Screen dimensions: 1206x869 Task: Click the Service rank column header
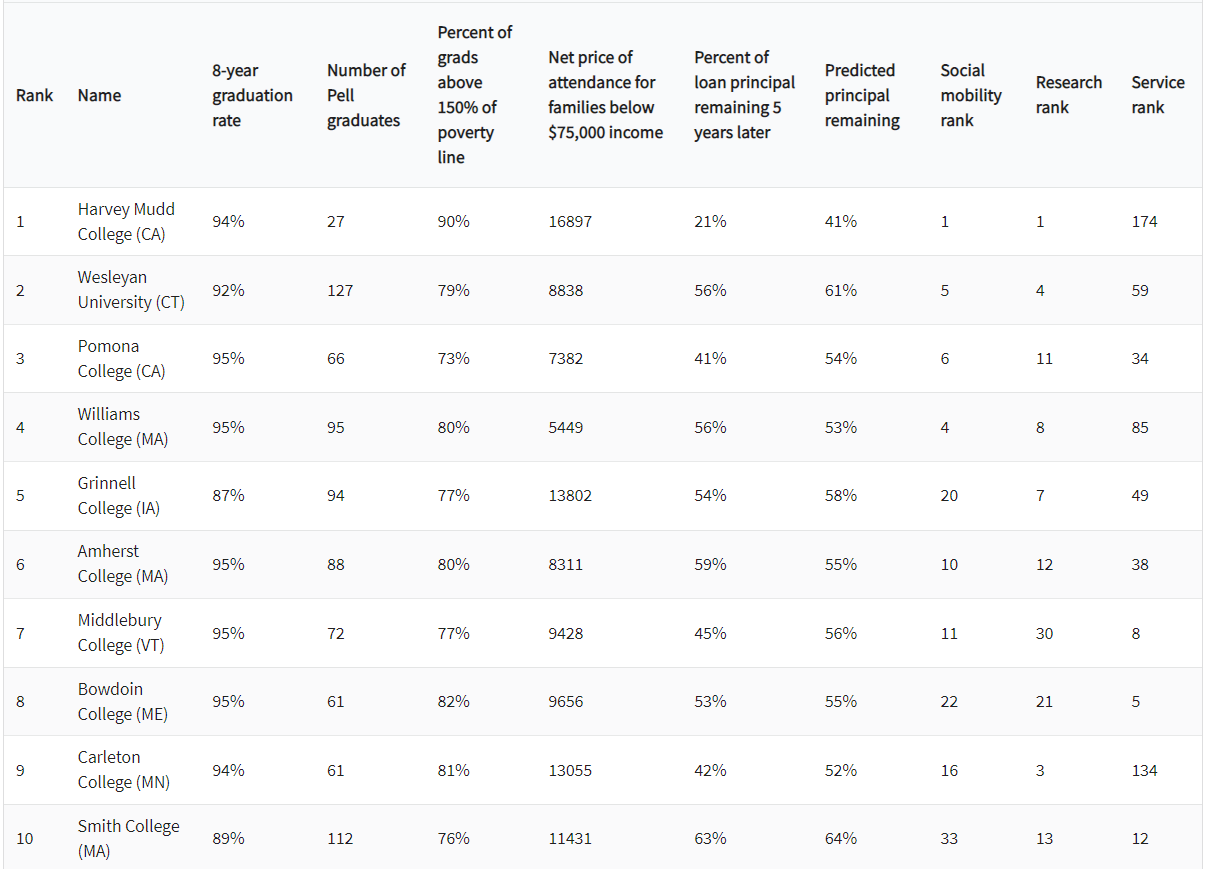click(1158, 95)
